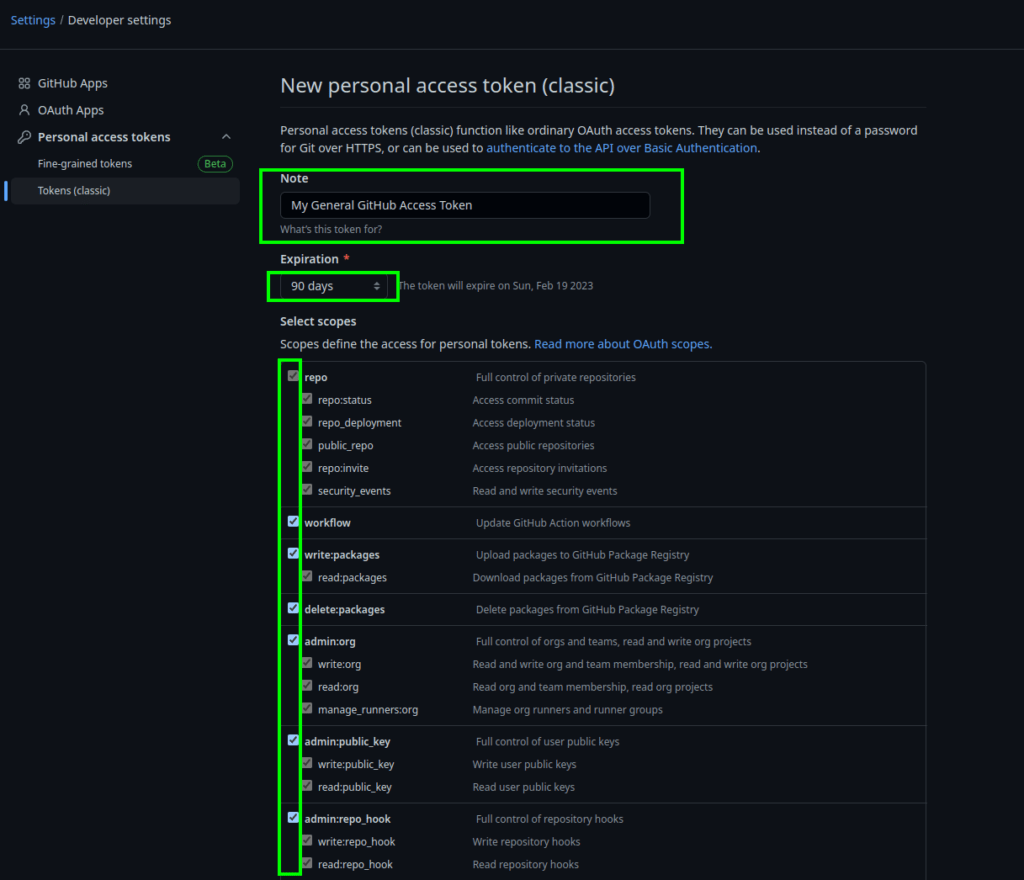Click the Note input field
The image size is (1024, 880).
click(465, 205)
